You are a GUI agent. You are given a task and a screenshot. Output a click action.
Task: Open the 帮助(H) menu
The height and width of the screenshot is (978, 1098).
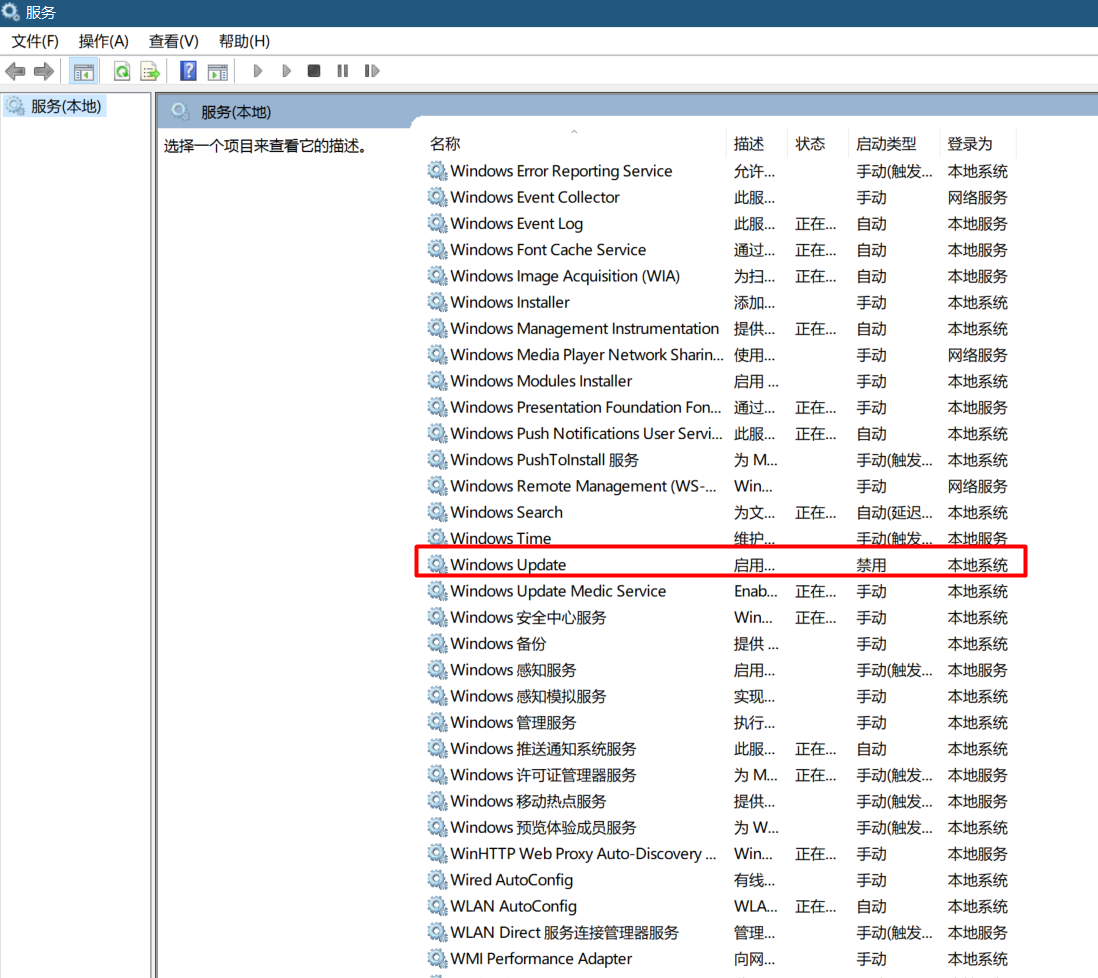click(244, 41)
